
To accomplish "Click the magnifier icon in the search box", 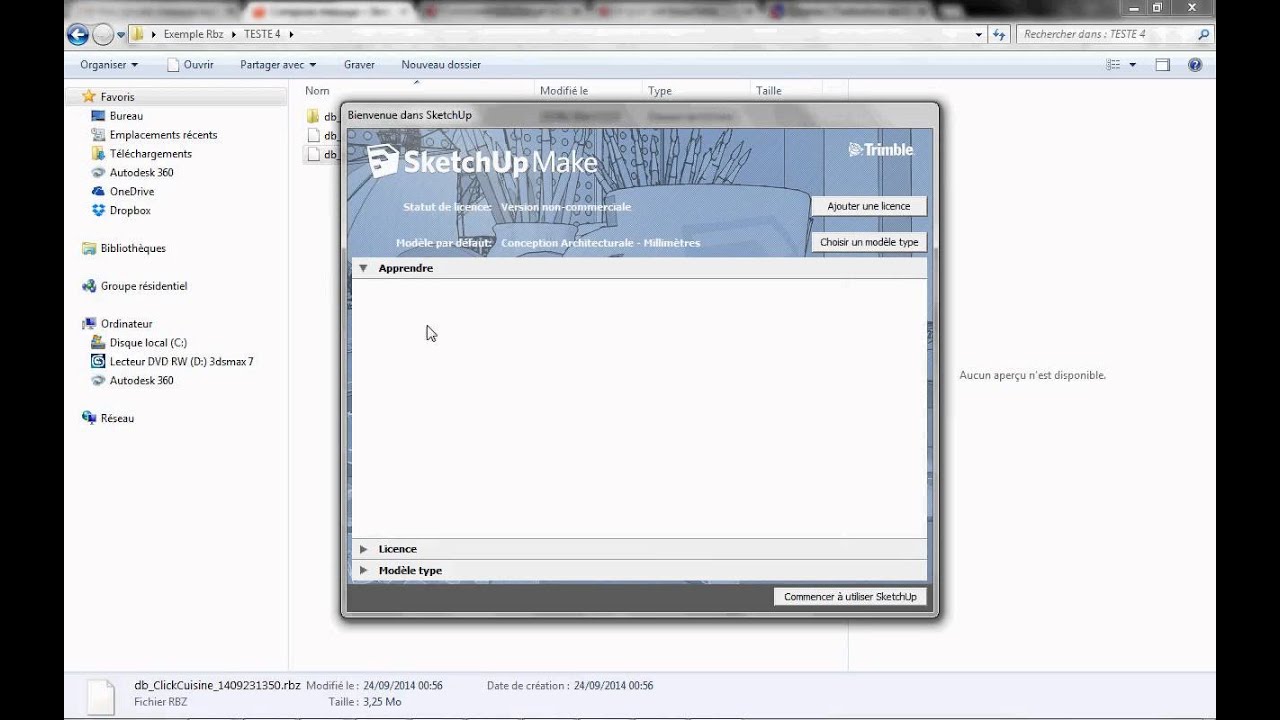I will (1203, 34).
